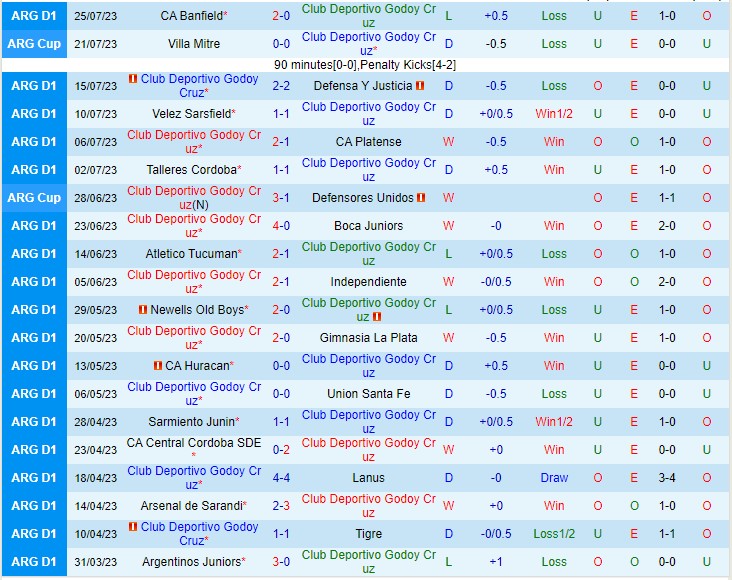732x580 pixels.
Task: Click ARG D1 label on 25/07/23 row
Action: [x=34, y=16]
